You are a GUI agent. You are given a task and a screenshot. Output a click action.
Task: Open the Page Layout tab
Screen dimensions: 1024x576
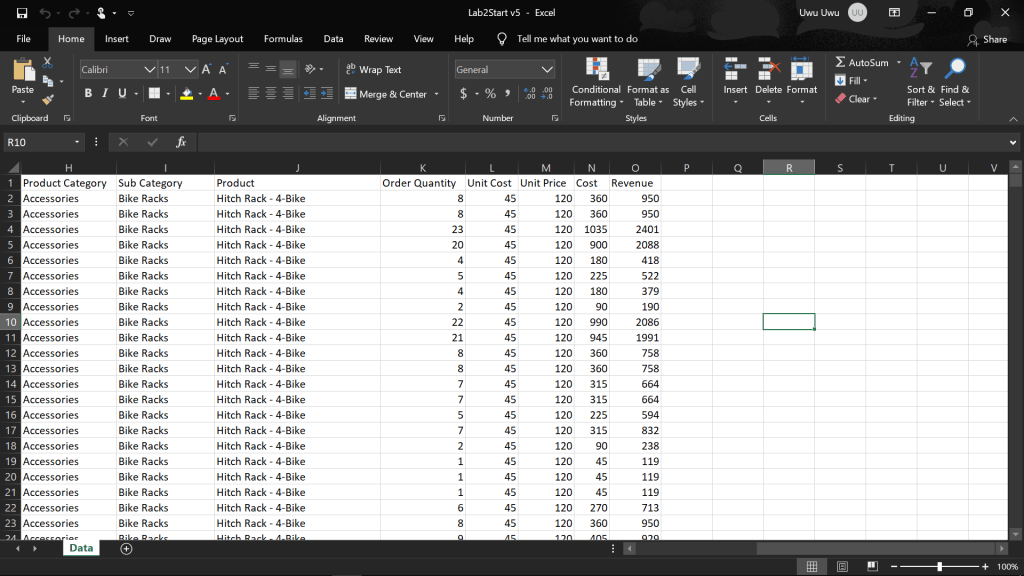(x=217, y=39)
